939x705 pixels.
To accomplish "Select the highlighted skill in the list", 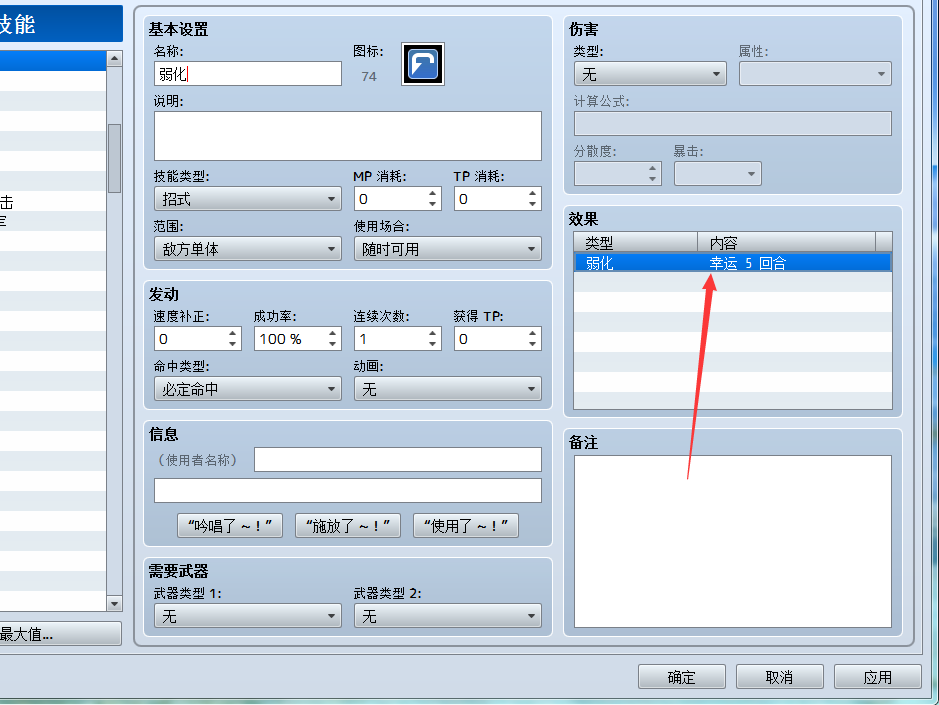I will click(x=53, y=60).
